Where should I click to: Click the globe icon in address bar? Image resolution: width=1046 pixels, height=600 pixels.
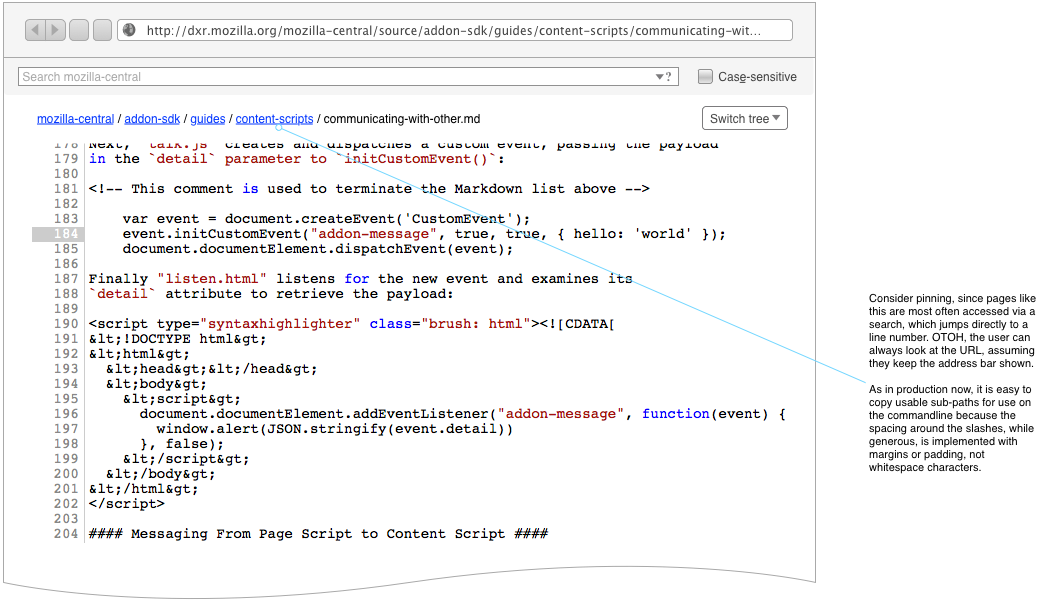pos(129,30)
